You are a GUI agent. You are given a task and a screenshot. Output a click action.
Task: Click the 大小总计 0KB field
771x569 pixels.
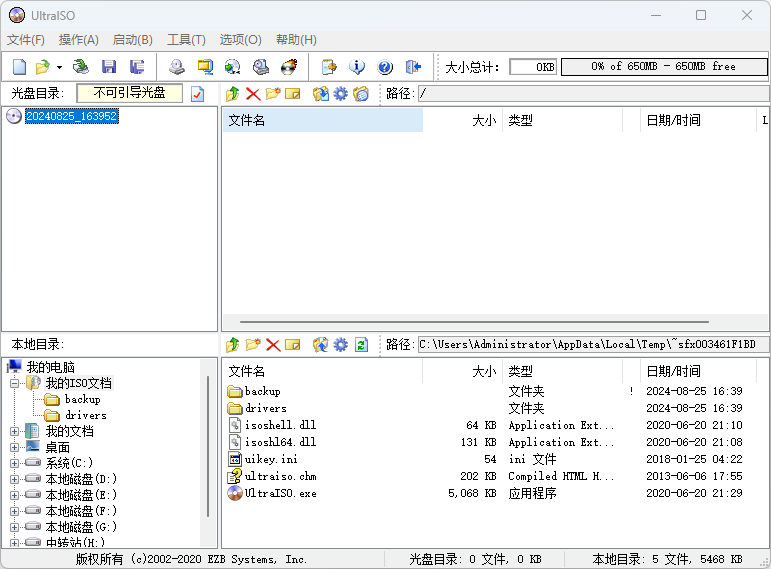pyautogui.click(x=533, y=67)
